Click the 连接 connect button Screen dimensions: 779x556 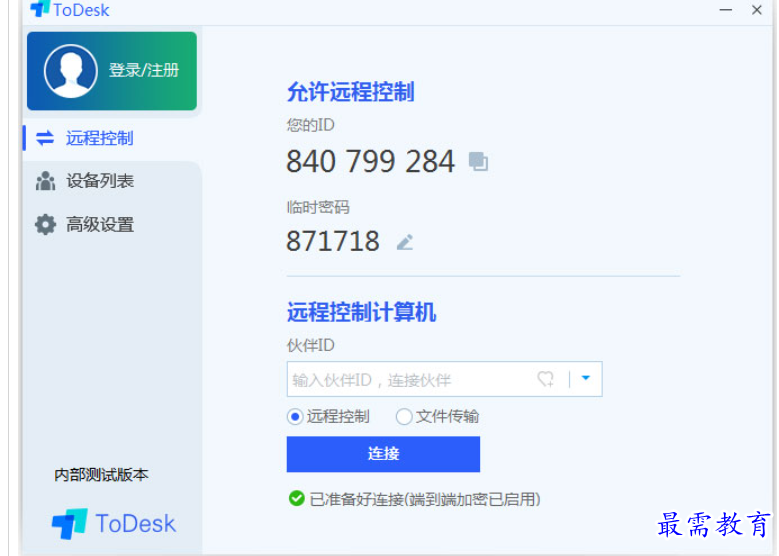[383, 454]
